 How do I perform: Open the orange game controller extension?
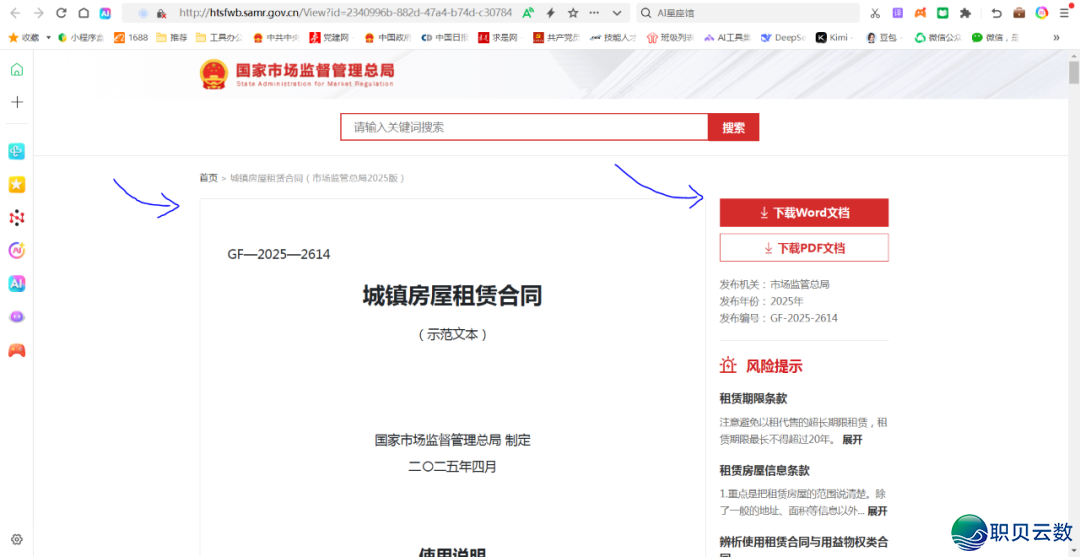[x=920, y=12]
